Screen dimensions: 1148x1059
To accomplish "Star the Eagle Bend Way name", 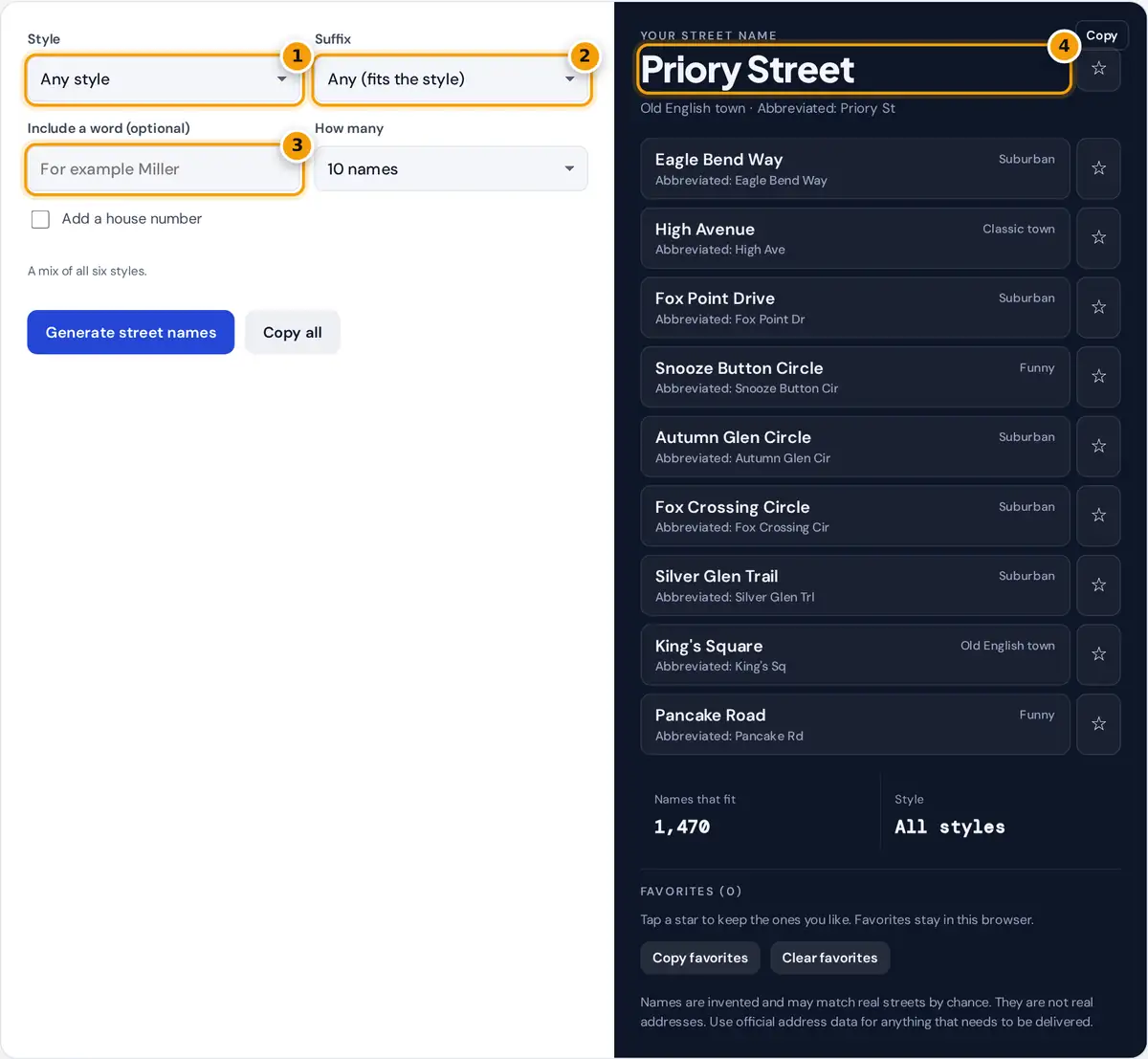I will 1098,168.
